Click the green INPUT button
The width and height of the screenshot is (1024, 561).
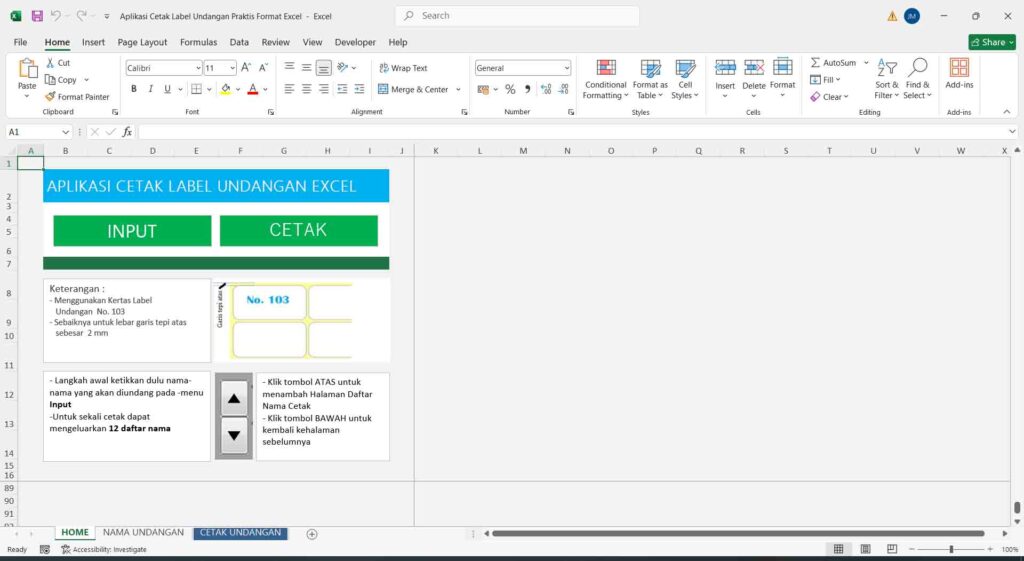pos(132,231)
